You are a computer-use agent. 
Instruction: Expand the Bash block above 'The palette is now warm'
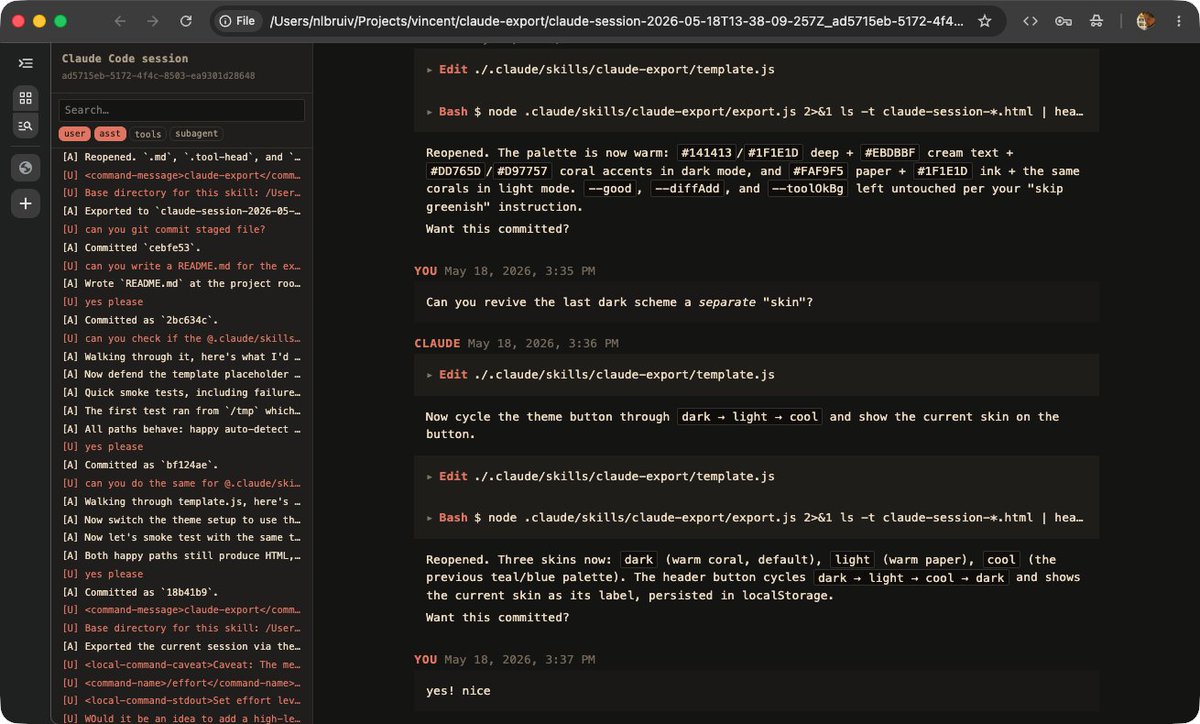[757, 112]
